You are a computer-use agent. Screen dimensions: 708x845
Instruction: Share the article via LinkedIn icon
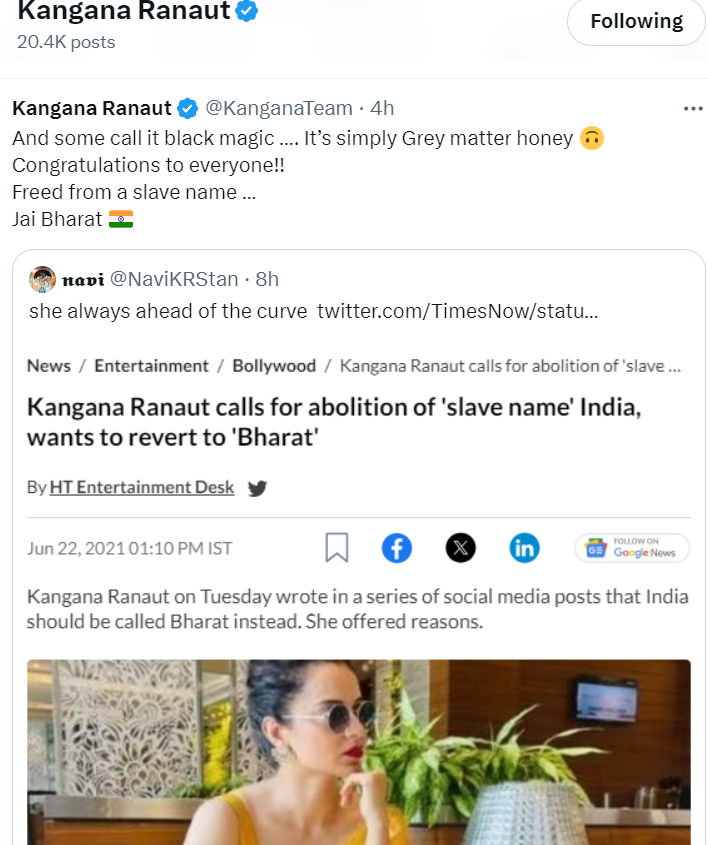(x=524, y=547)
